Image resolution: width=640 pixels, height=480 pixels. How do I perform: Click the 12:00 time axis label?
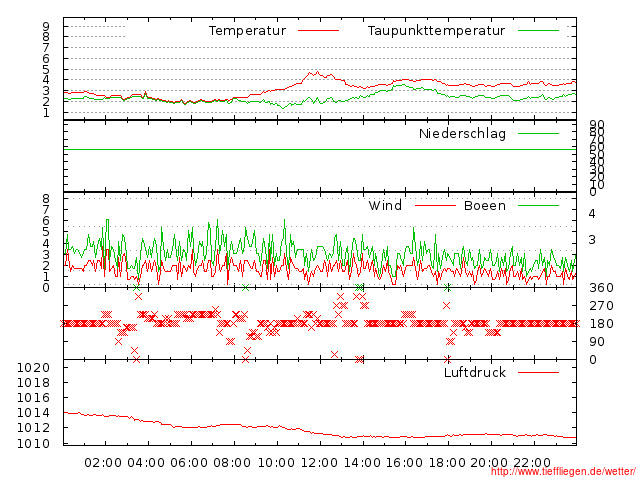click(x=319, y=462)
